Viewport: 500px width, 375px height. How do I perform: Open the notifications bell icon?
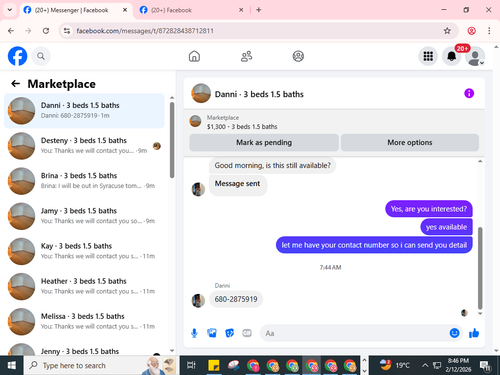click(451, 56)
